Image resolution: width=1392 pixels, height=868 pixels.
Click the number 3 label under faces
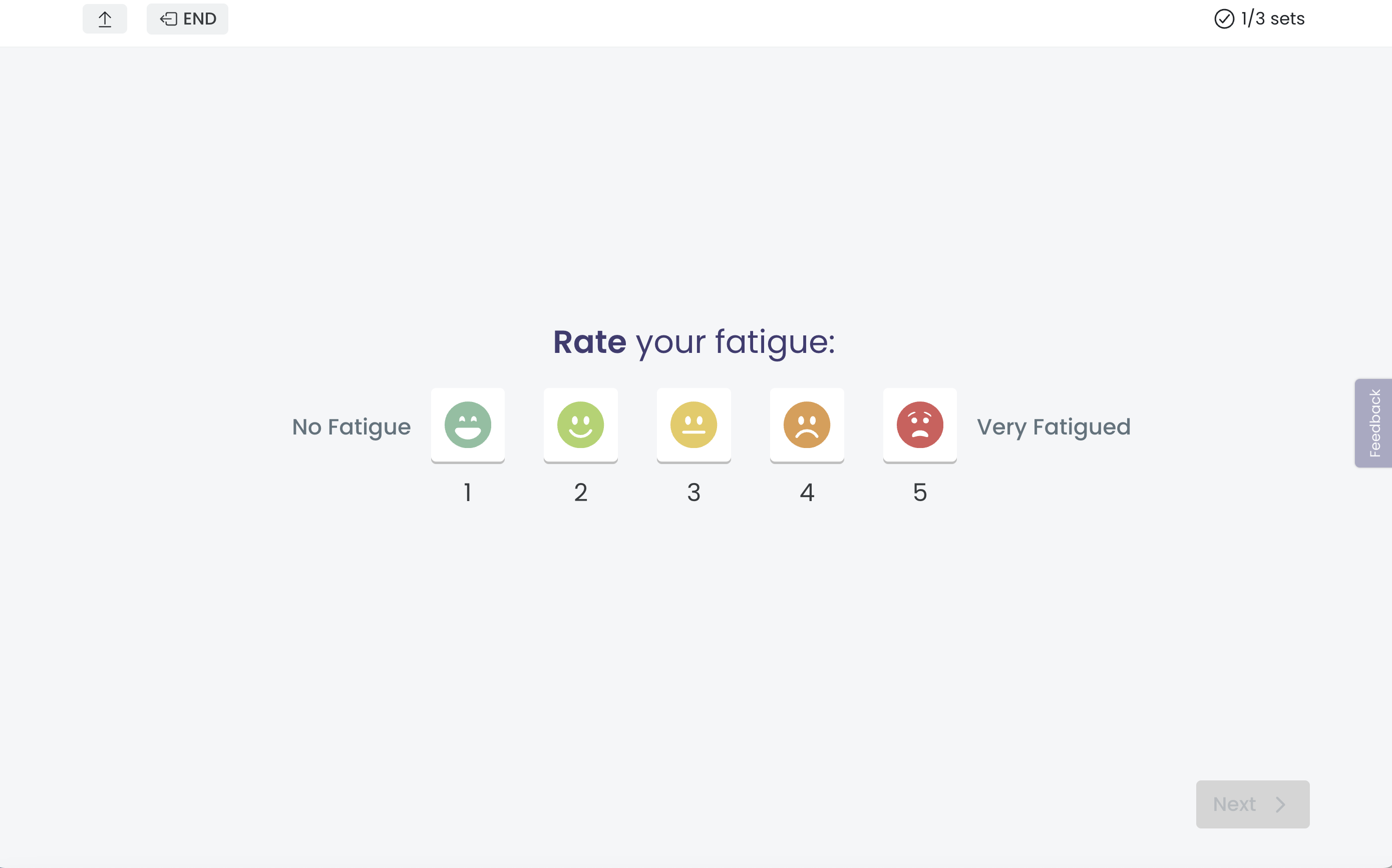tap(693, 492)
